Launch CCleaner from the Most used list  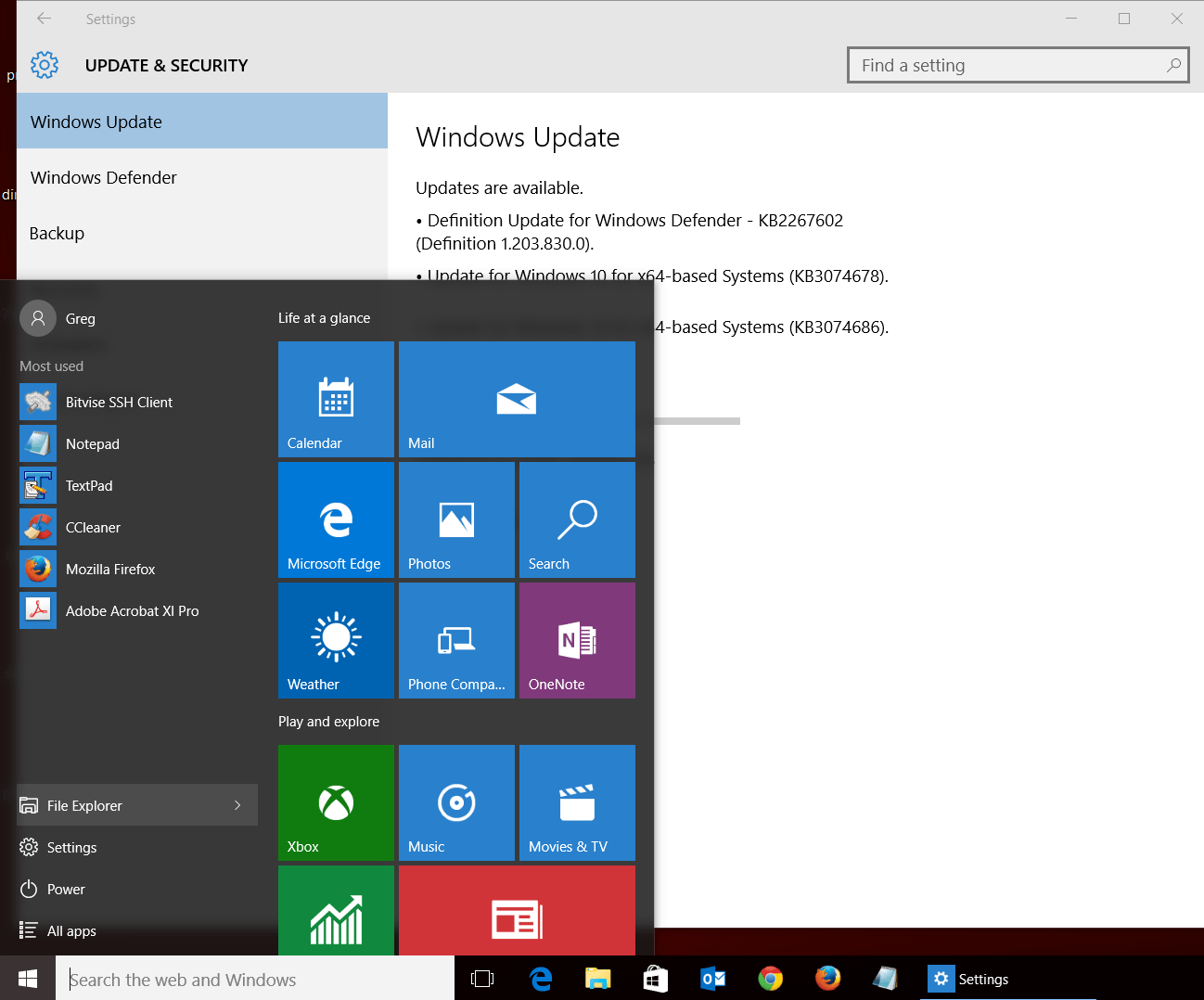[x=93, y=527]
